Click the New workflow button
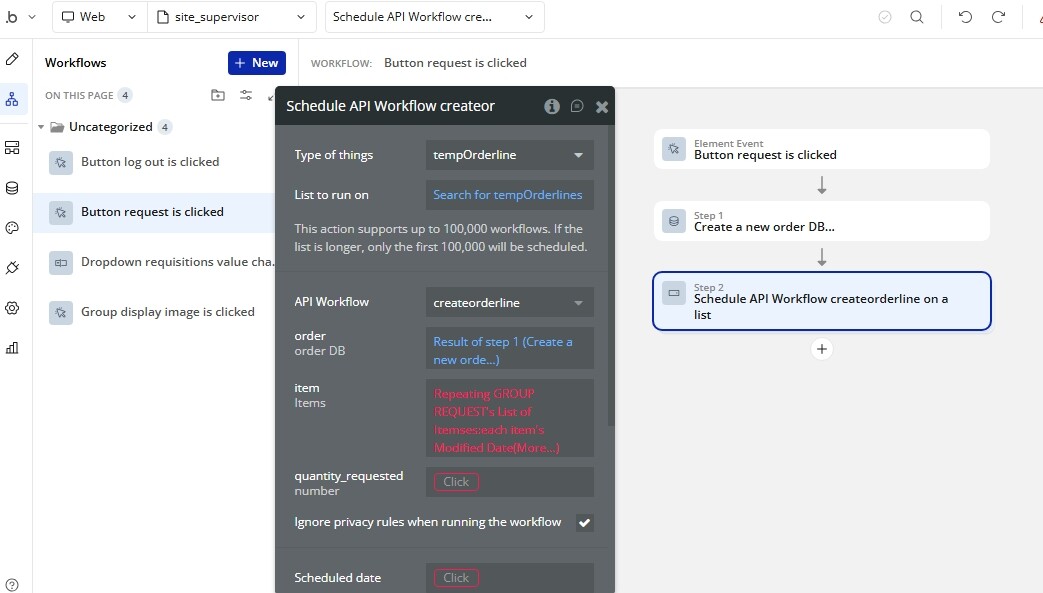The width and height of the screenshot is (1043, 593). pyautogui.click(x=257, y=63)
